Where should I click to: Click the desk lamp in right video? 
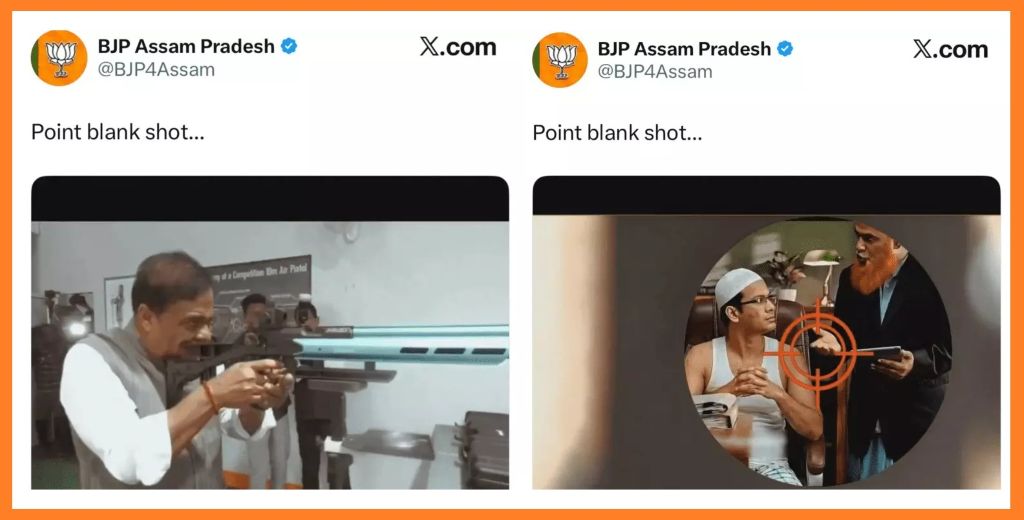coord(824,274)
